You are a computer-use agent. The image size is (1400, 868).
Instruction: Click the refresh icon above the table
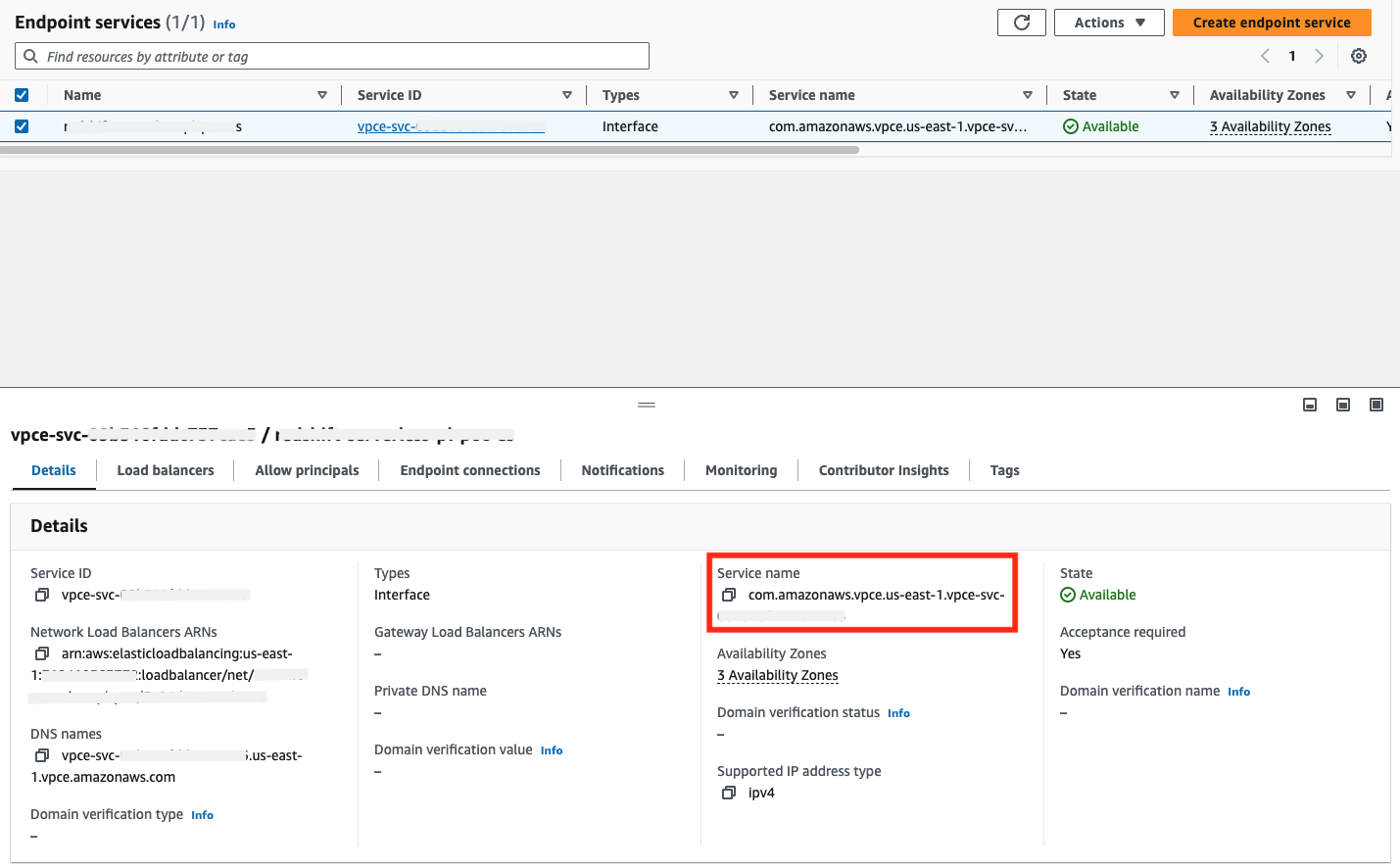click(1021, 22)
